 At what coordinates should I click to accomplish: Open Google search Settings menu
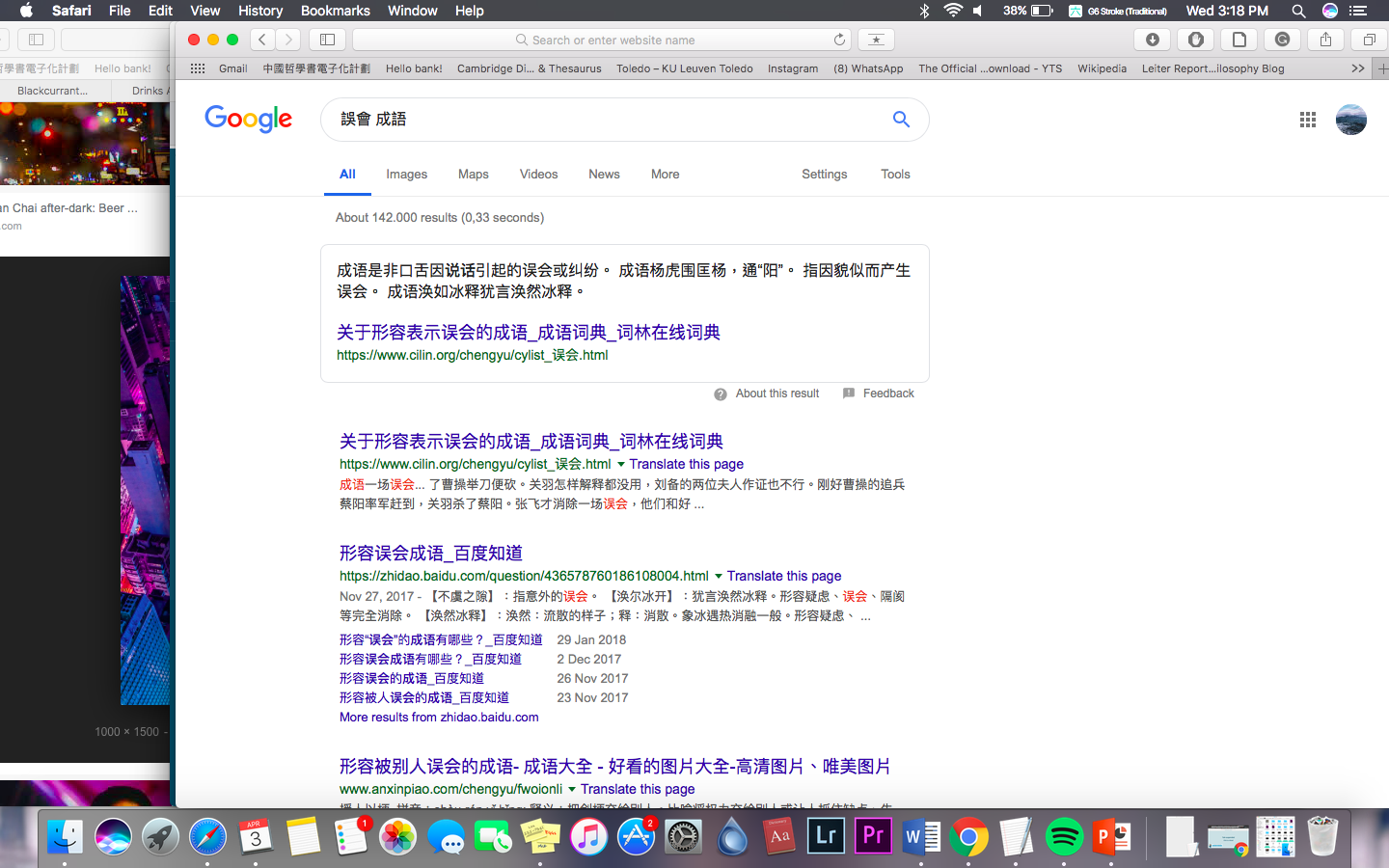824,175
